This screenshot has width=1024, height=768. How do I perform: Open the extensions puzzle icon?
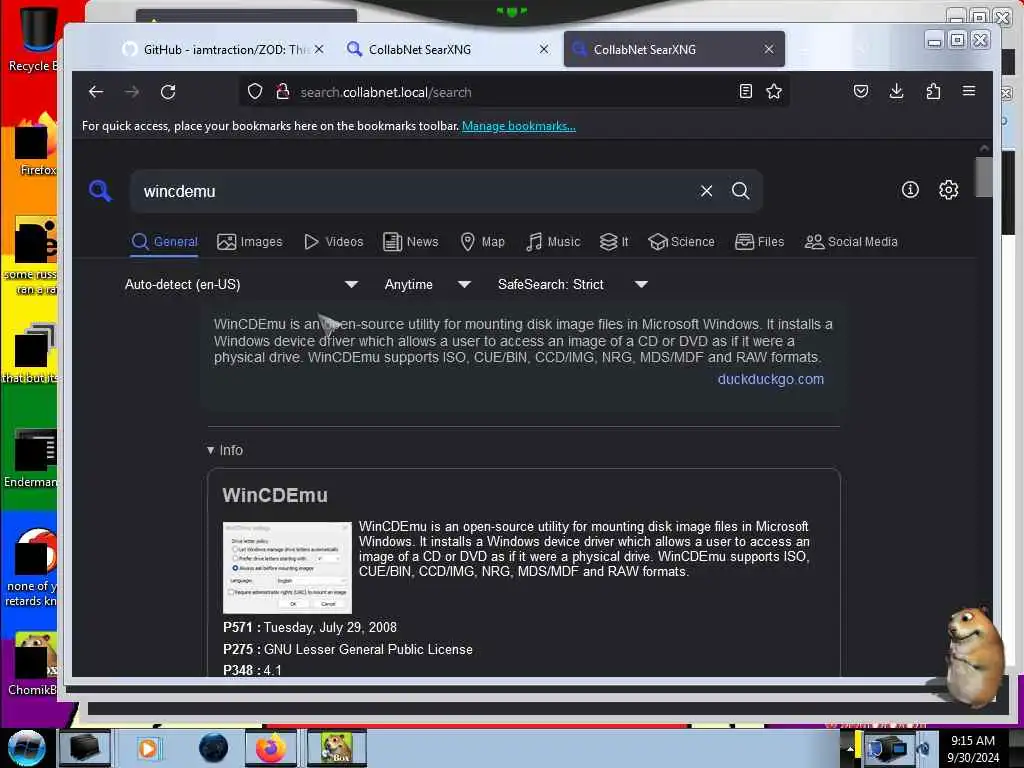click(933, 91)
